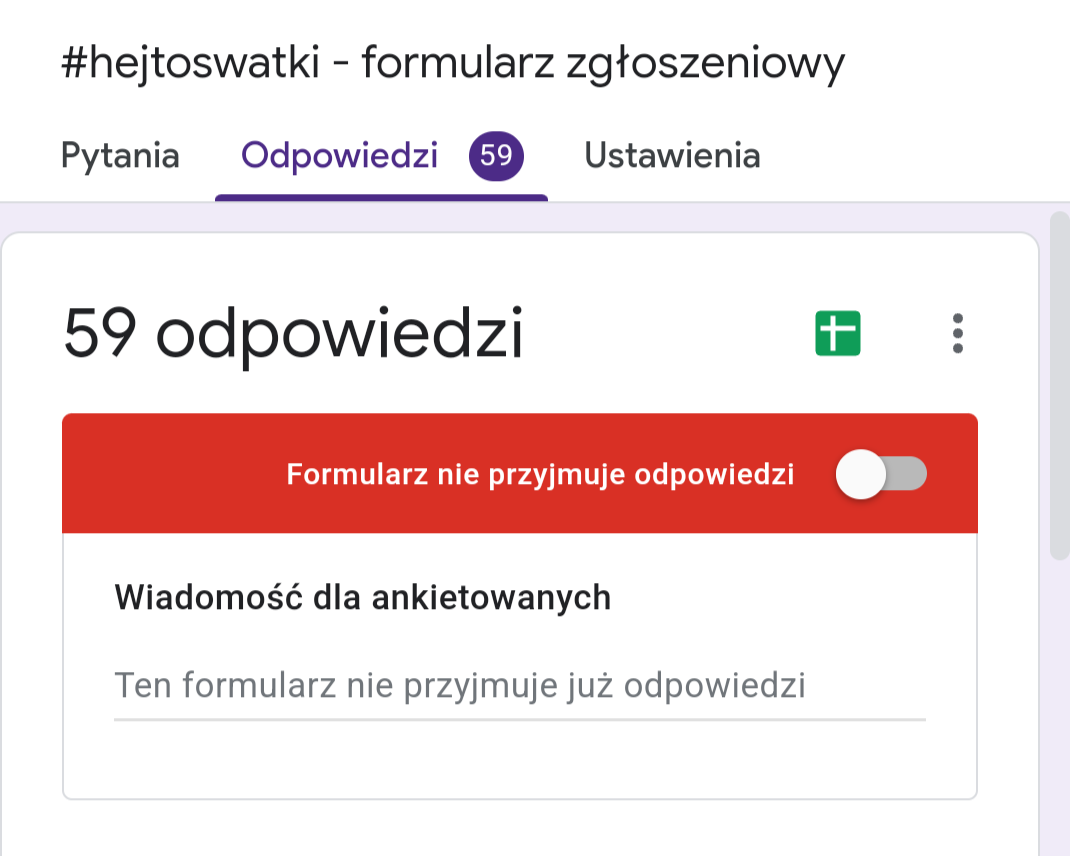1070x856 pixels.
Task: Click the grey track of the responses switch
Action: 911,474
